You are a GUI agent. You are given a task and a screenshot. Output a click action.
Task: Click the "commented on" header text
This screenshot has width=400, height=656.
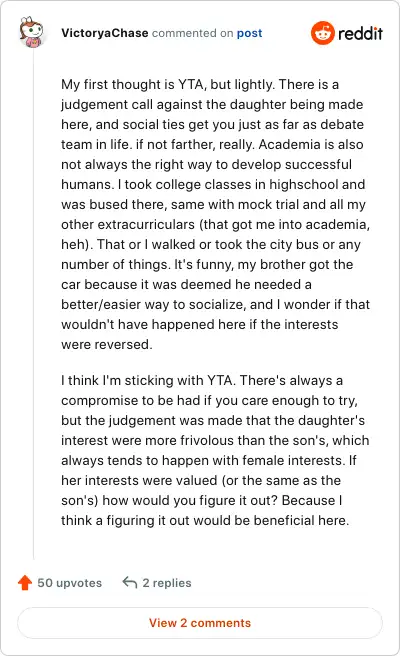pos(192,33)
